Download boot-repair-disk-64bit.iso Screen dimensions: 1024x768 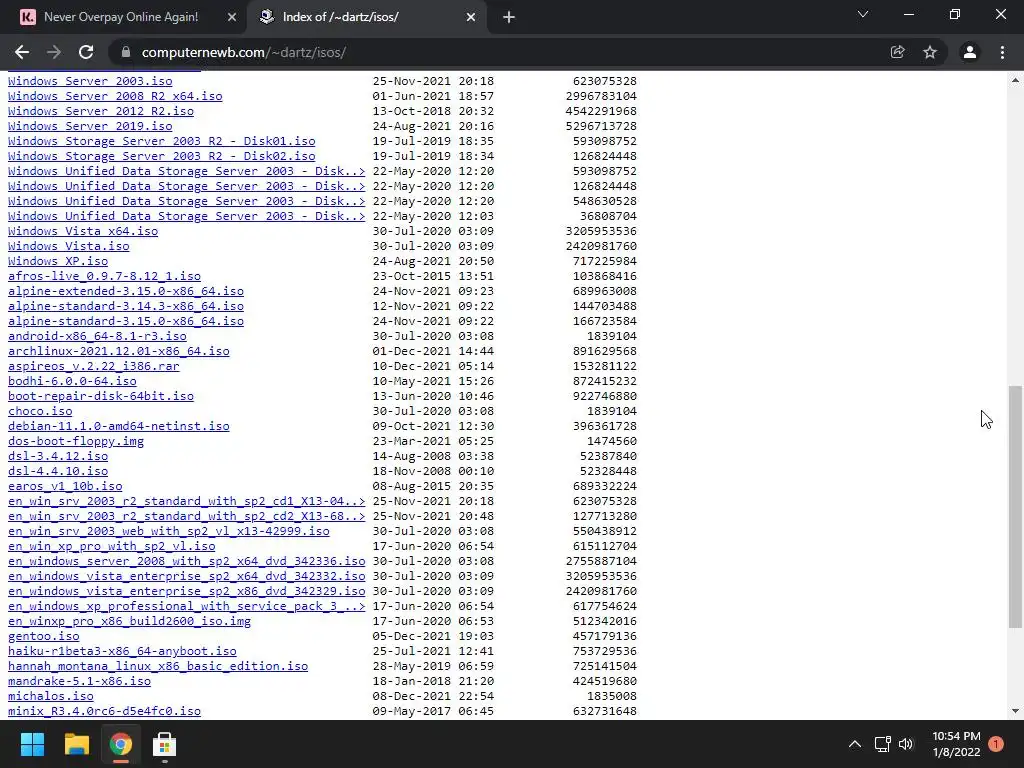pyautogui.click(x=101, y=396)
